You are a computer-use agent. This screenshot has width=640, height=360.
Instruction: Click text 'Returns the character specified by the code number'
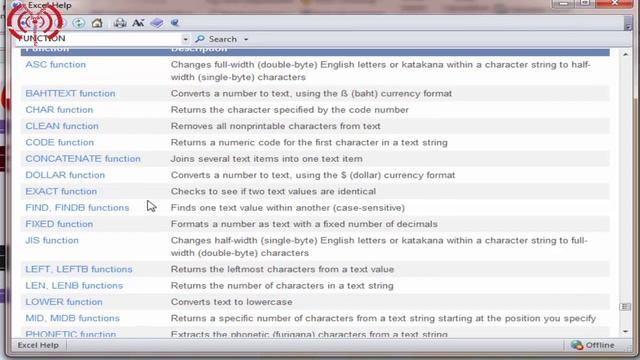[x=290, y=109]
